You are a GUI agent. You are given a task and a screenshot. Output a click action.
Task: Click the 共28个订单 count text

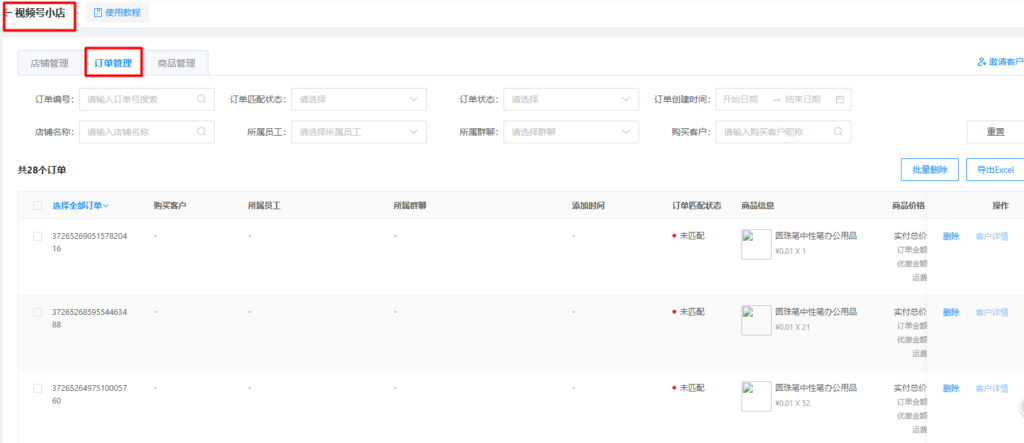point(42,170)
